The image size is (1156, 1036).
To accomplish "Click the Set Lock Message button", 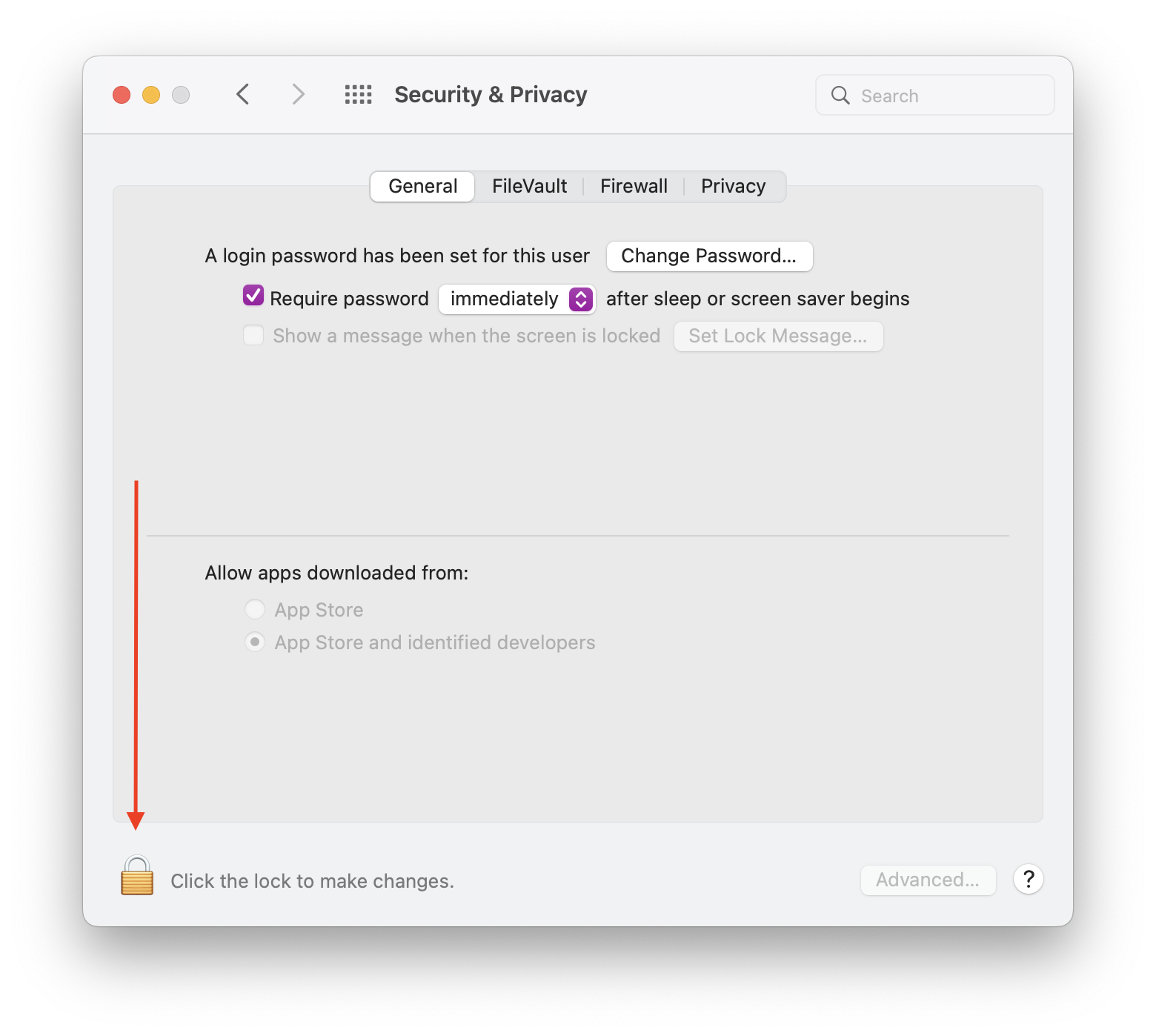I will 778,336.
